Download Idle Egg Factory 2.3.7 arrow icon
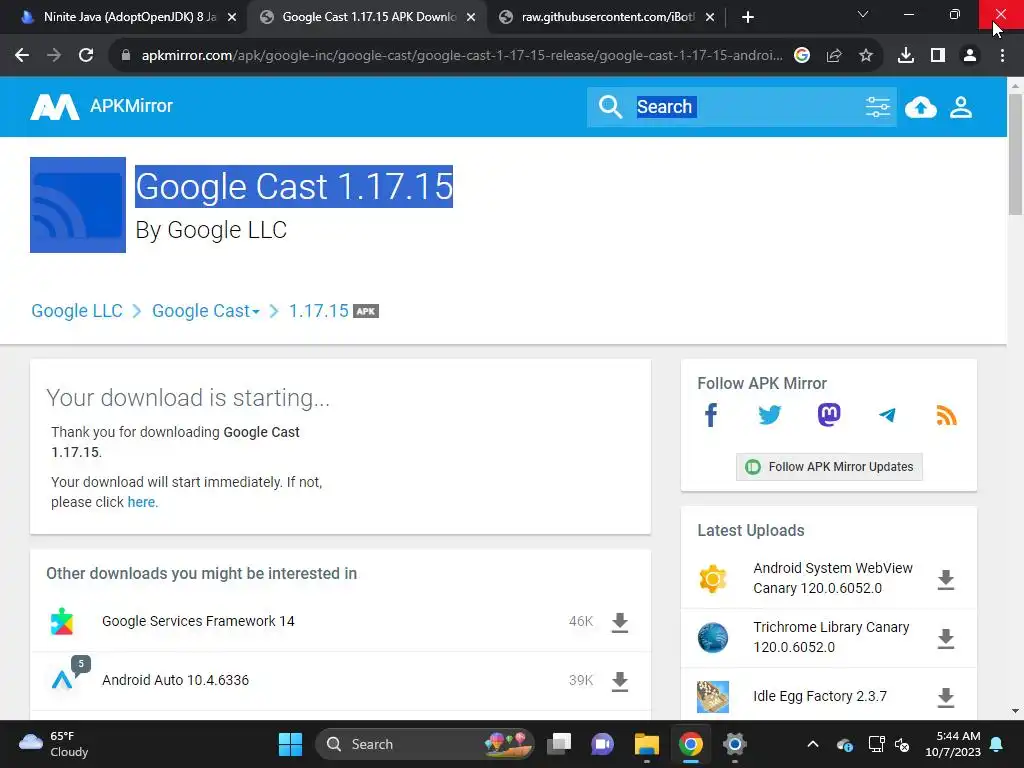This screenshot has width=1024, height=768. click(x=946, y=697)
